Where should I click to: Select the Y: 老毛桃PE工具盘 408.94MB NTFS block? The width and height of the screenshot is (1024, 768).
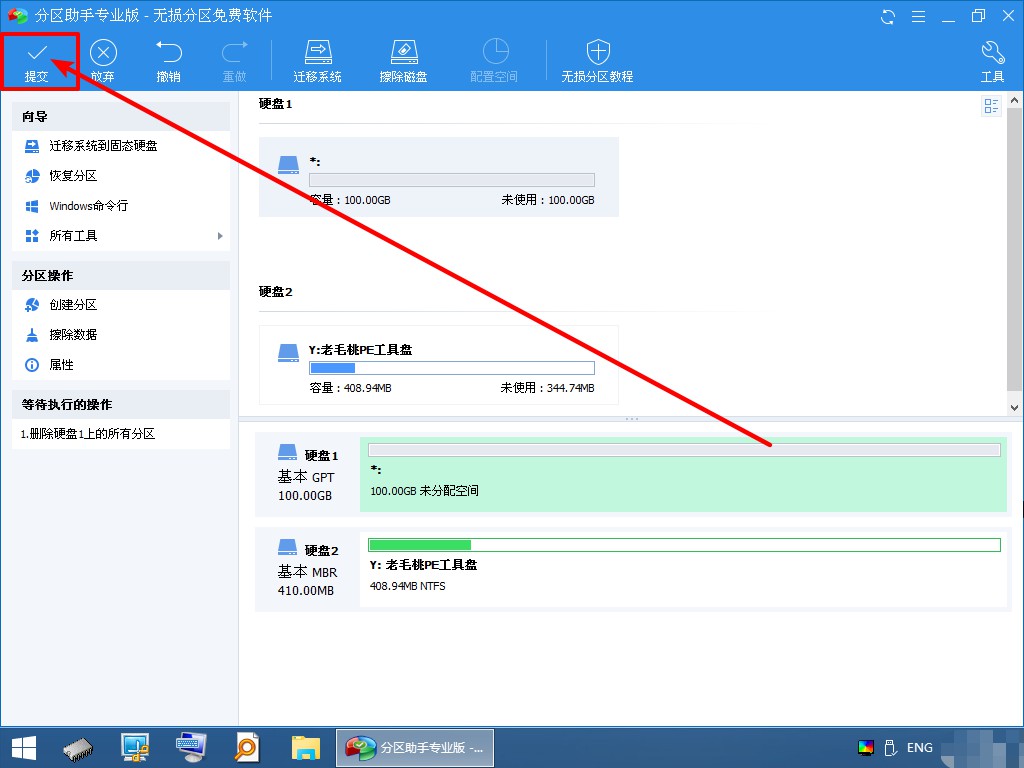click(683, 569)
